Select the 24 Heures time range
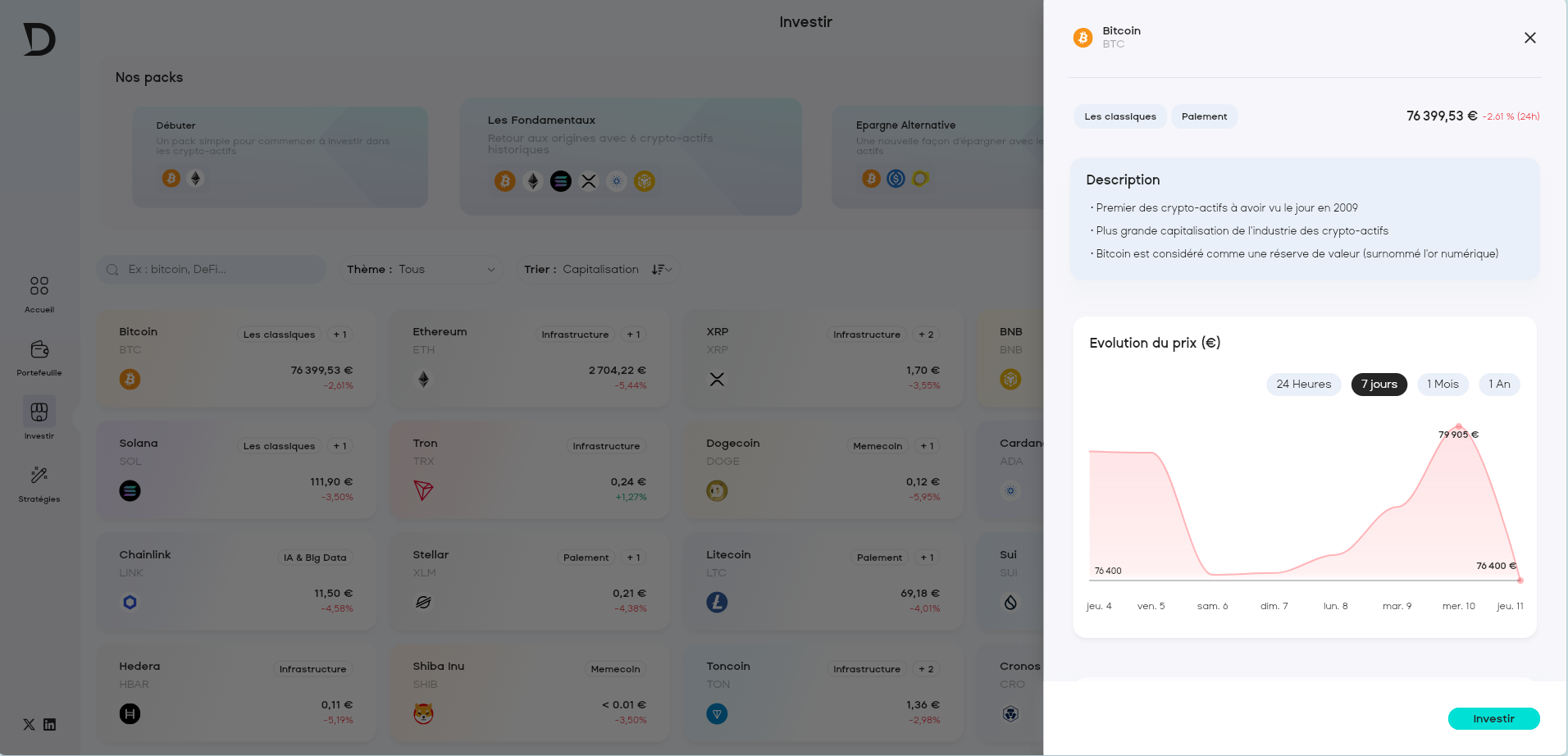The height and width of the screenshot is (756, 1568). click(1303, 385)
